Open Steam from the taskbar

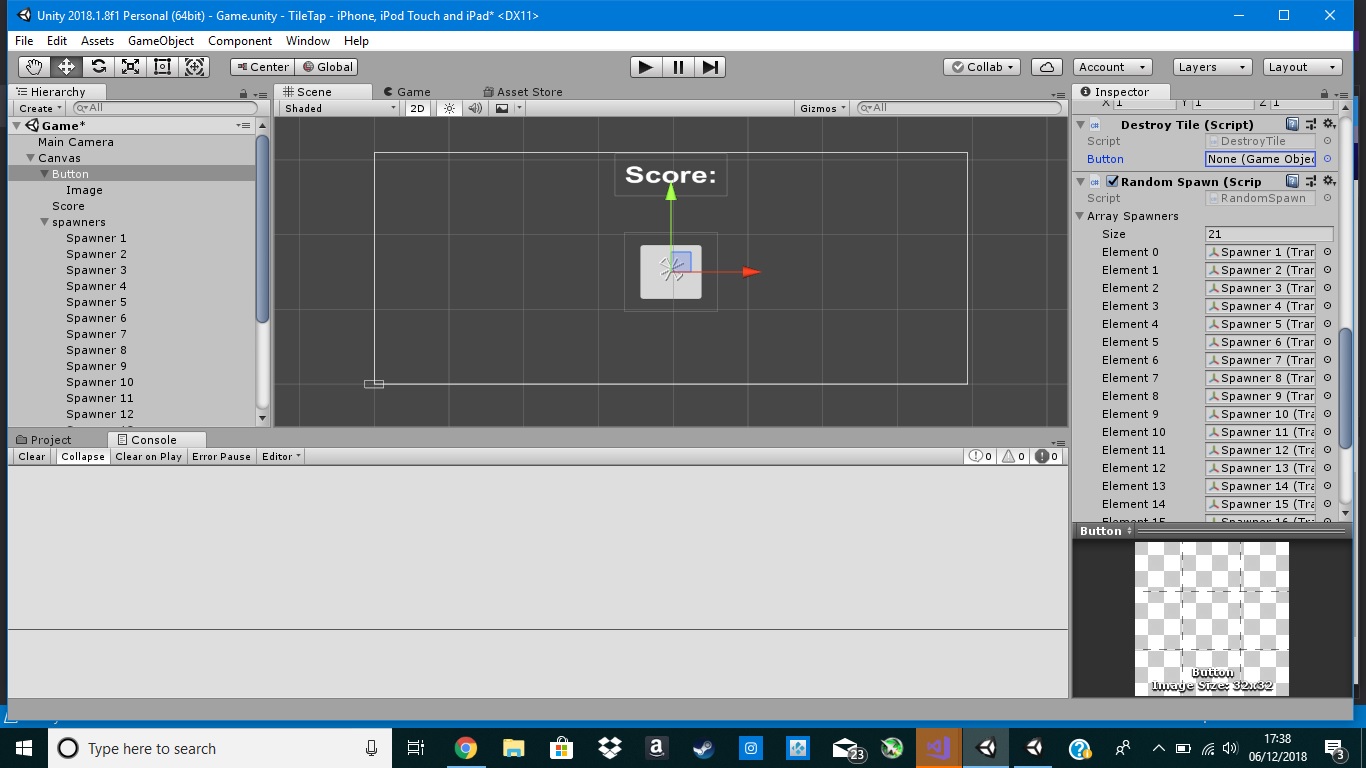tap(703, 748)
